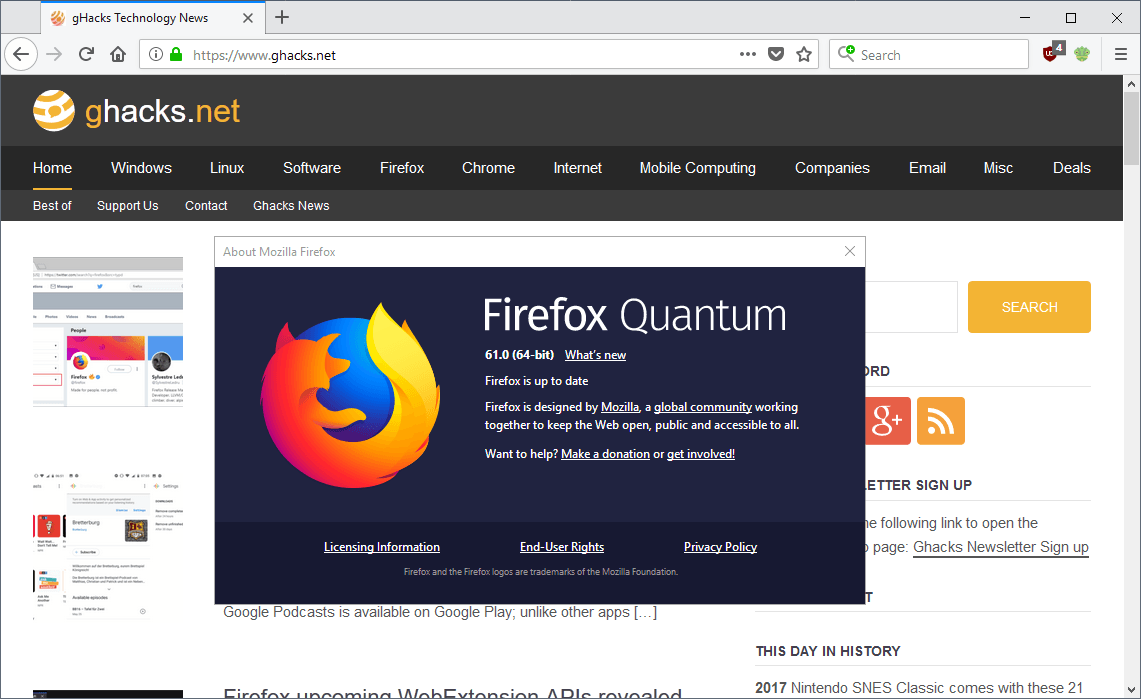
Task: Click the yellow SEARCH button
Action: 1029,307
